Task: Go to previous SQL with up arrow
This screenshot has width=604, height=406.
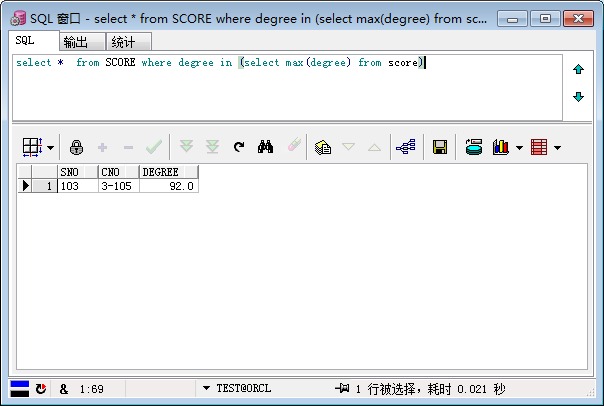Action: pyautogui.click(x=578, y=69)
